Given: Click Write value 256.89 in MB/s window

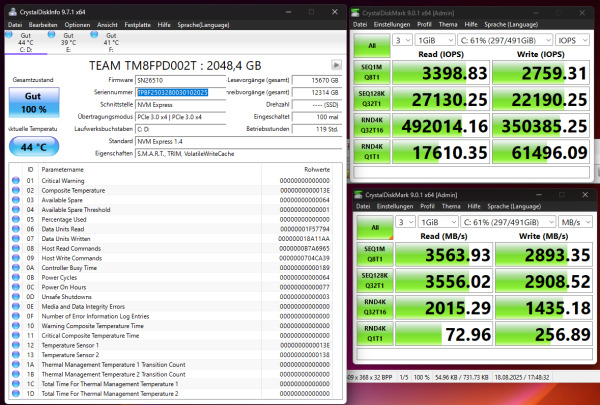Looking at the screenshot, I should pos(543,334).
